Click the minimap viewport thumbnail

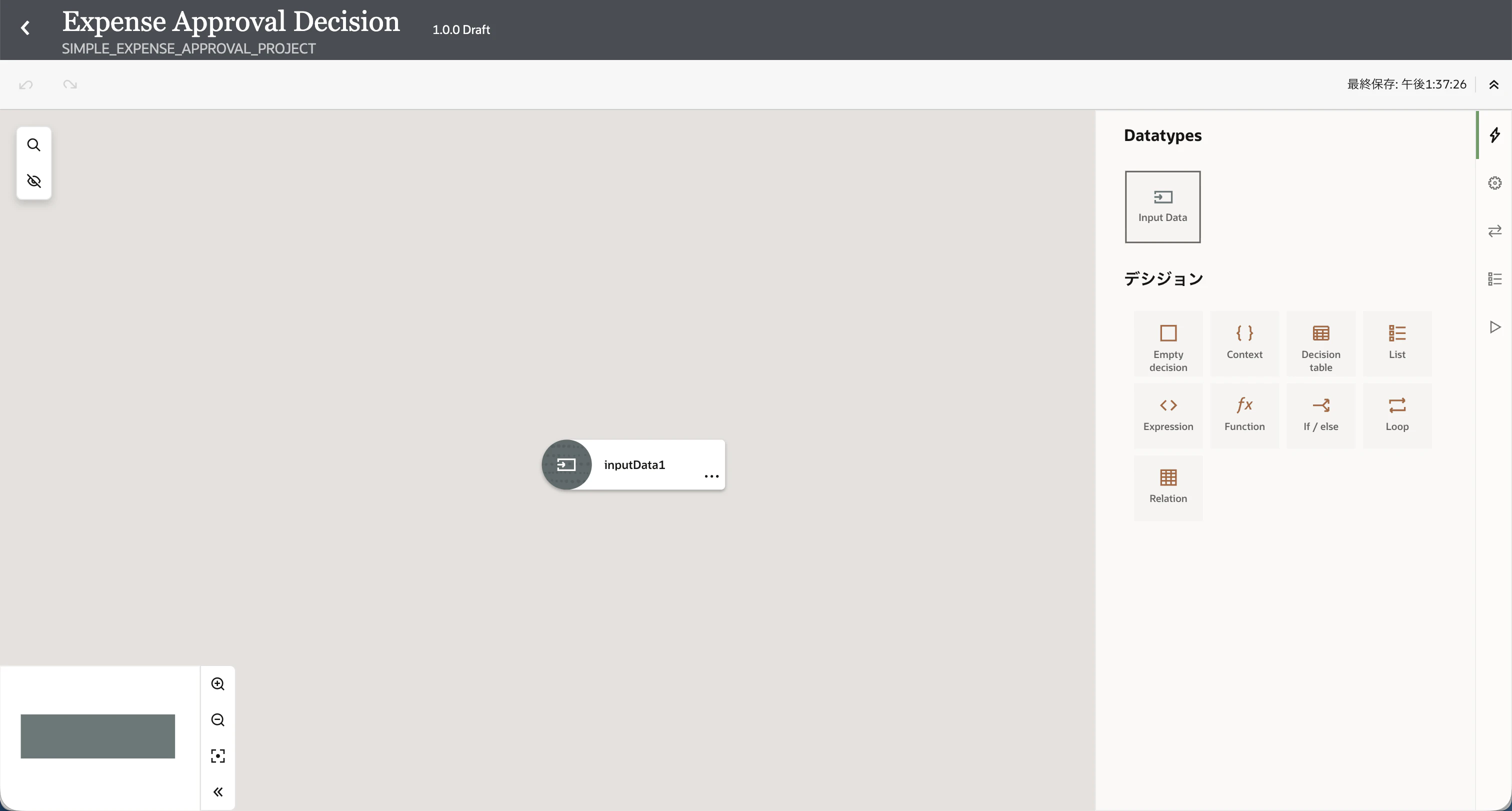click(x=97, y=736)
